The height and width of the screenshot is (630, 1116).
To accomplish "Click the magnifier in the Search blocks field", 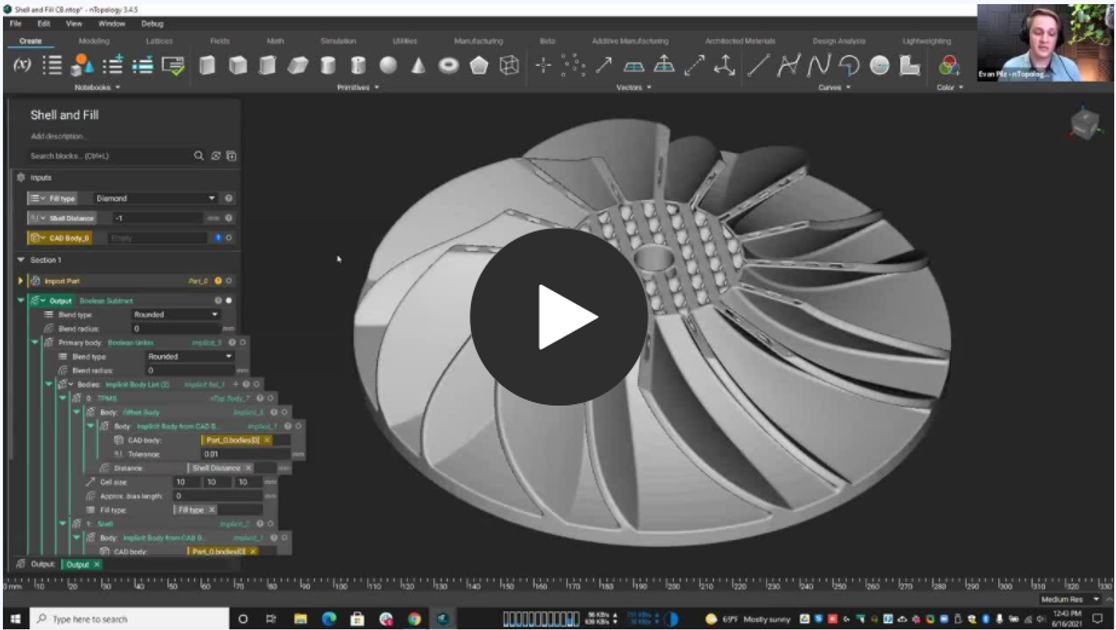I will point(199,157).
